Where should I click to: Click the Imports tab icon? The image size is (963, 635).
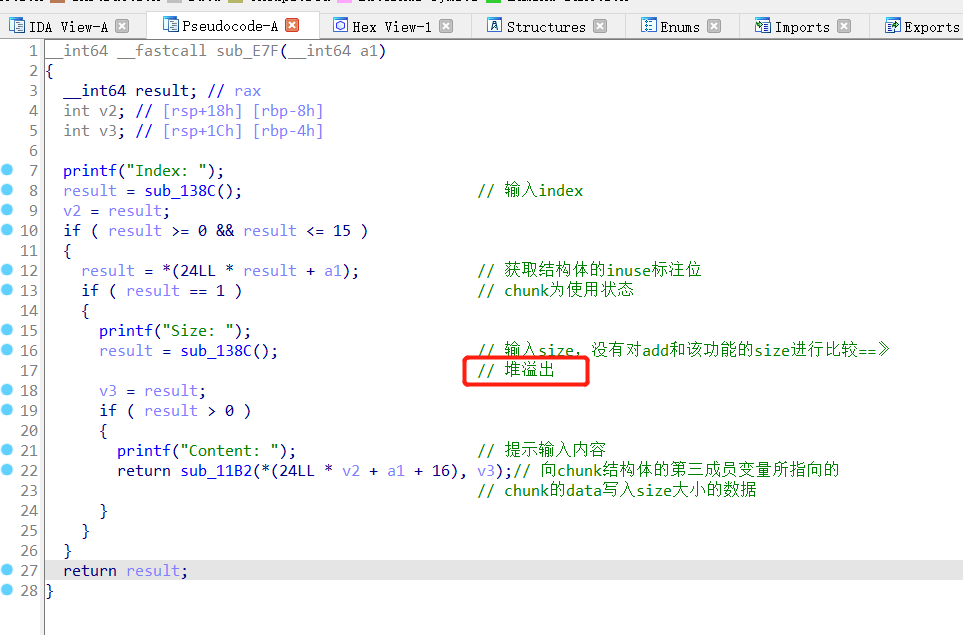(763, 25)
